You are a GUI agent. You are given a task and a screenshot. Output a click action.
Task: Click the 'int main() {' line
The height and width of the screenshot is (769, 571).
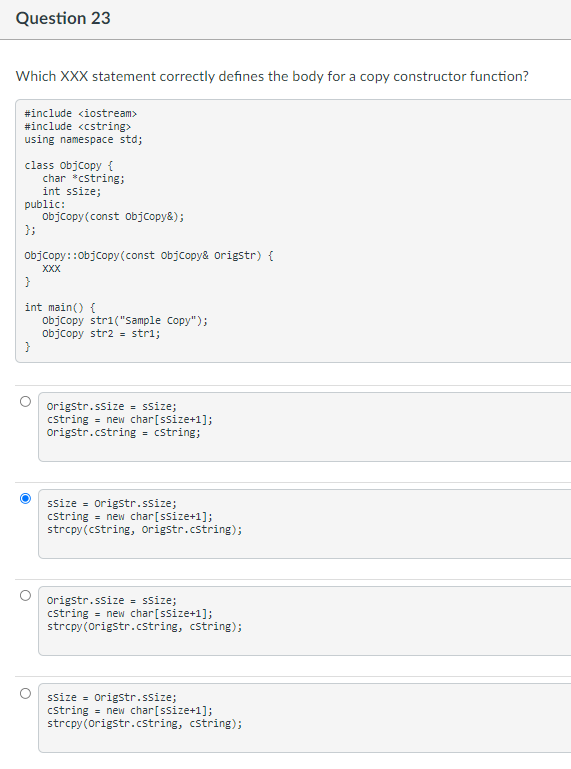coord(60,308)
